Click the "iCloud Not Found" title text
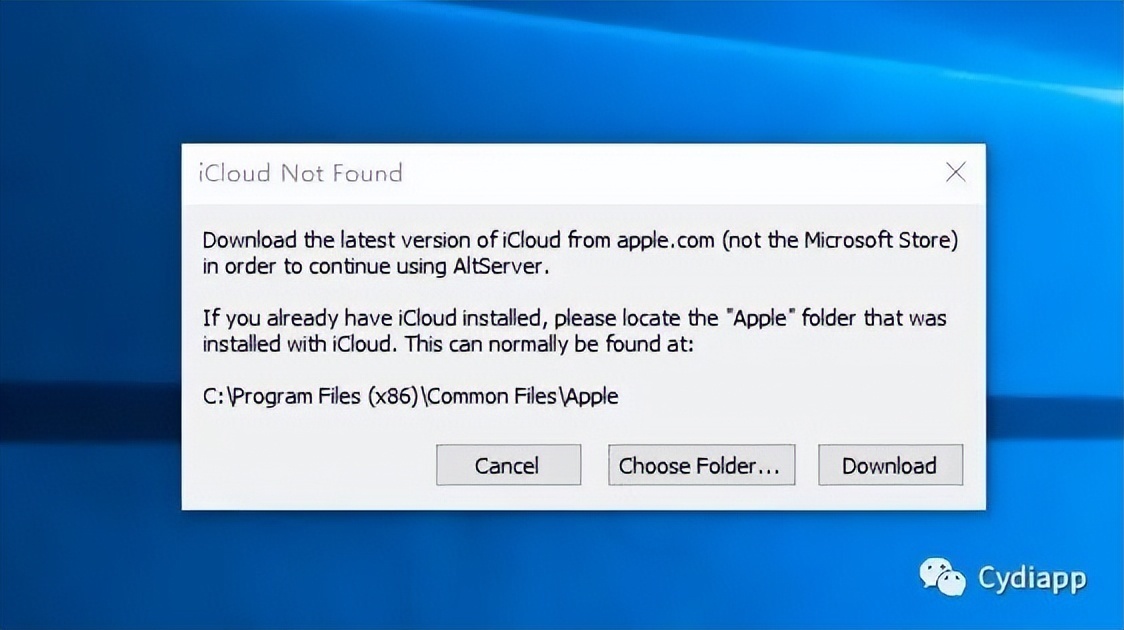 (300, 173)
